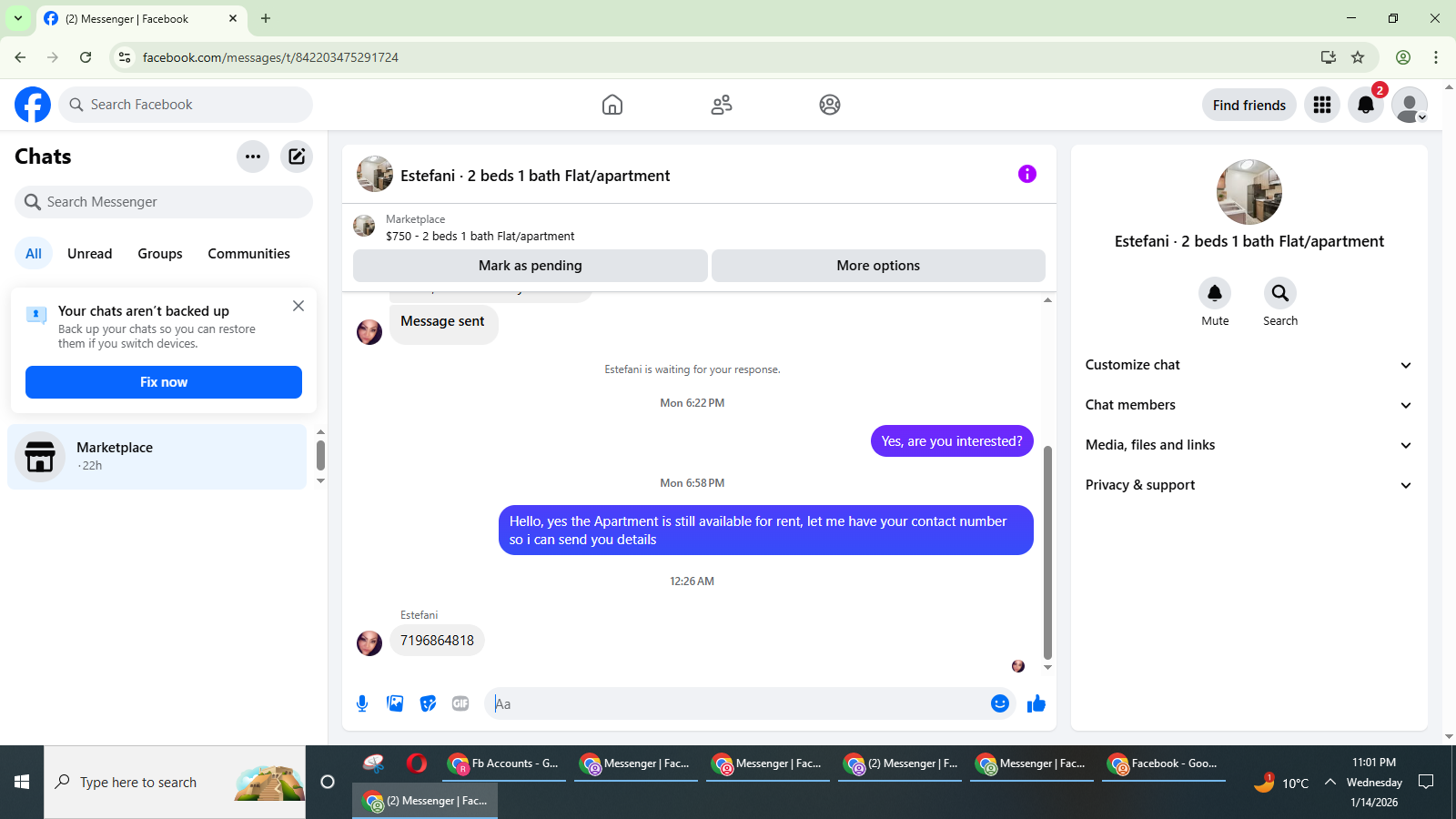Start a new message with compose icon

click(x=297, y=157)
